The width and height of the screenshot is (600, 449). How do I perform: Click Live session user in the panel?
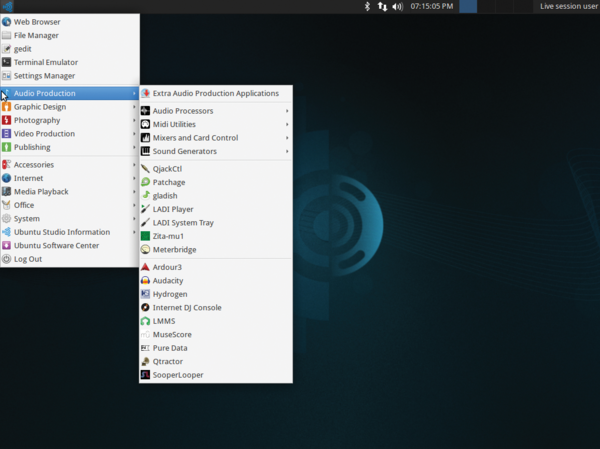click(567, 6)
